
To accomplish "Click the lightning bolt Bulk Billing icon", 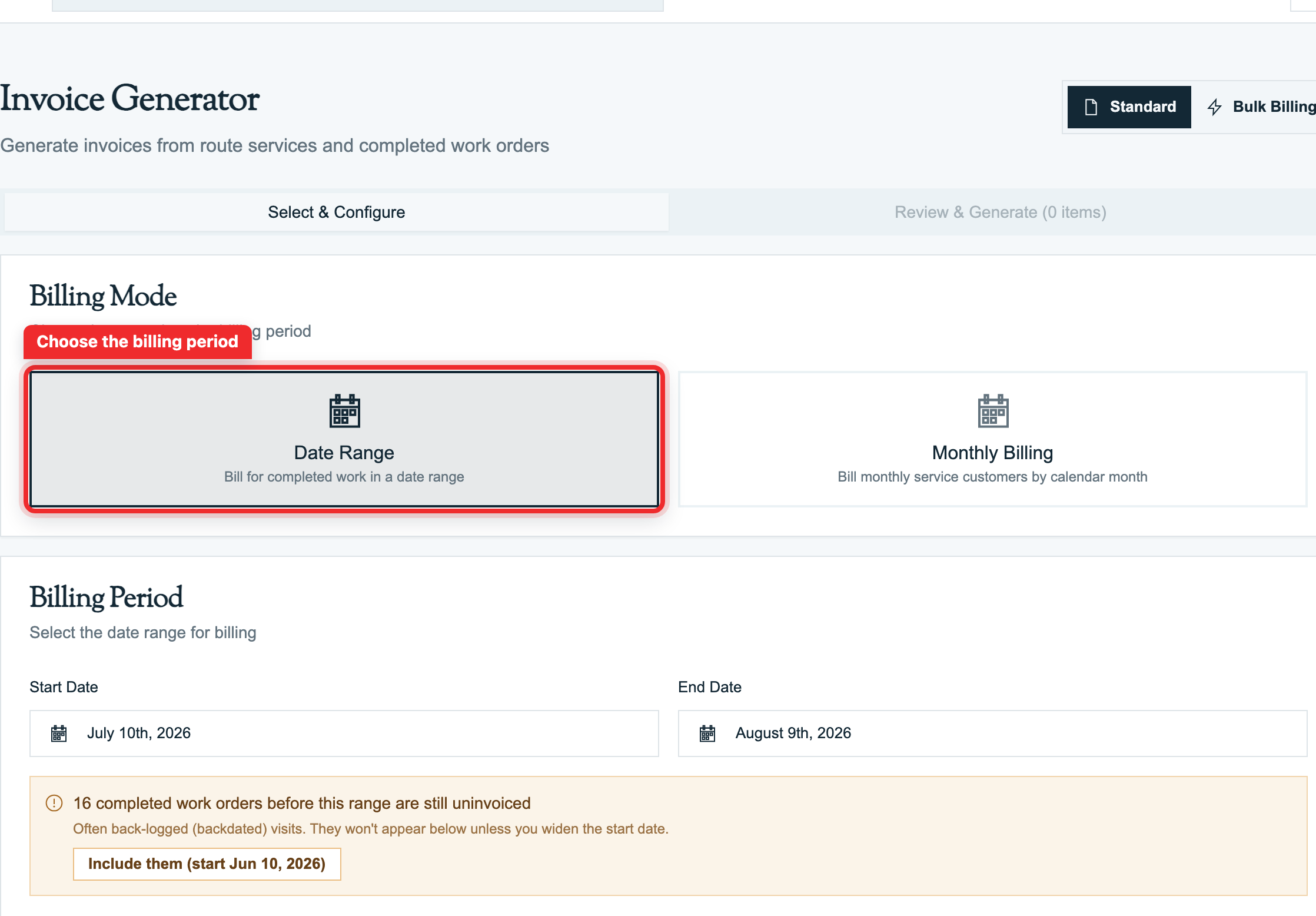I will [1214, 107].
